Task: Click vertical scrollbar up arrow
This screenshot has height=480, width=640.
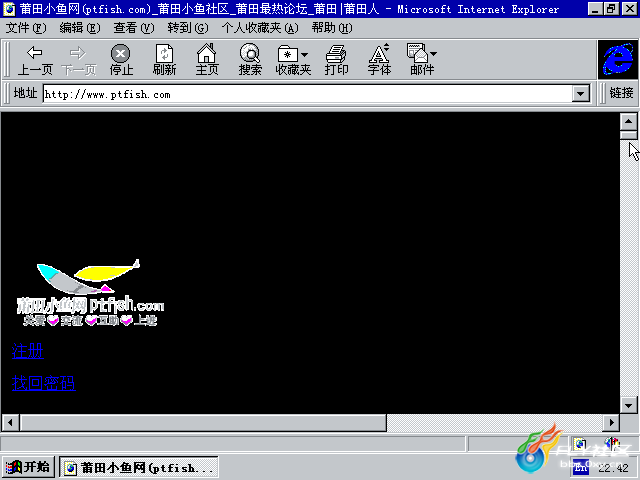Action: [629, 121]
